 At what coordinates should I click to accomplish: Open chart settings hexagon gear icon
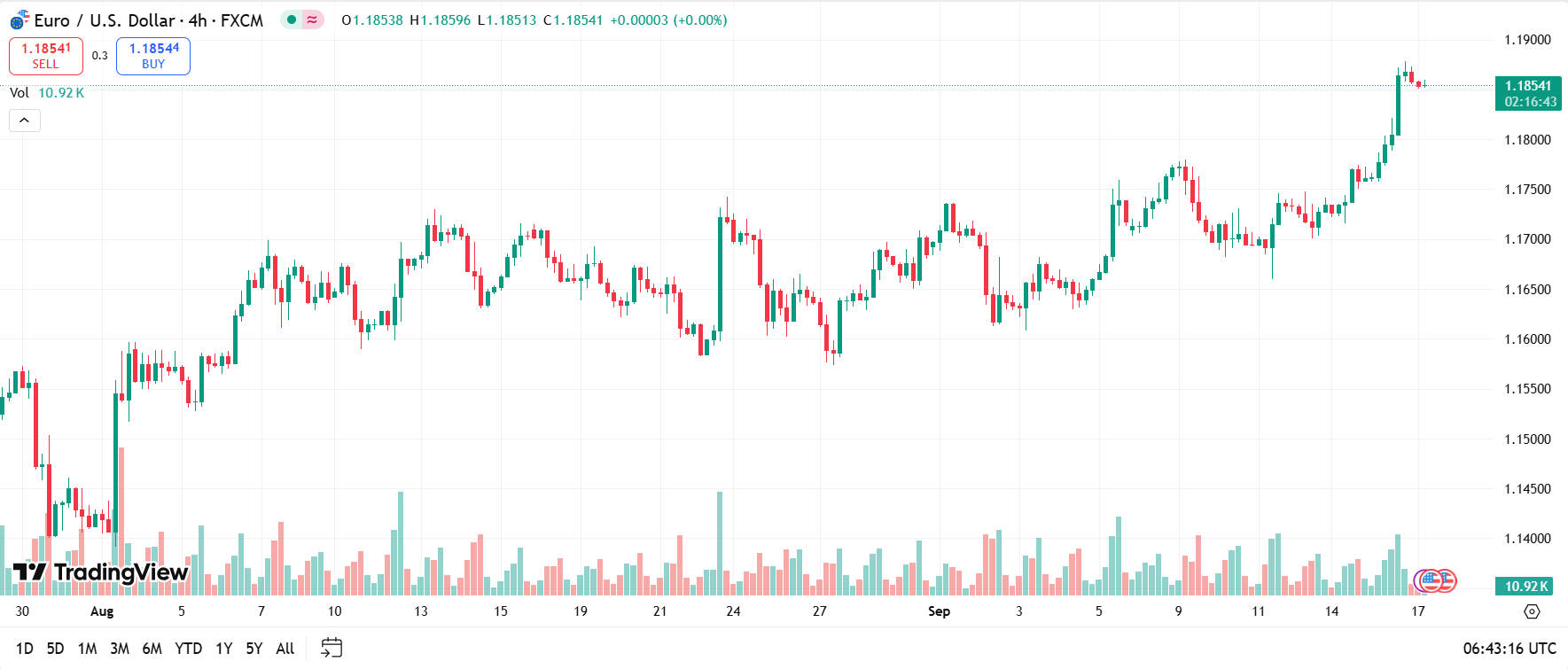(1532, 611)
